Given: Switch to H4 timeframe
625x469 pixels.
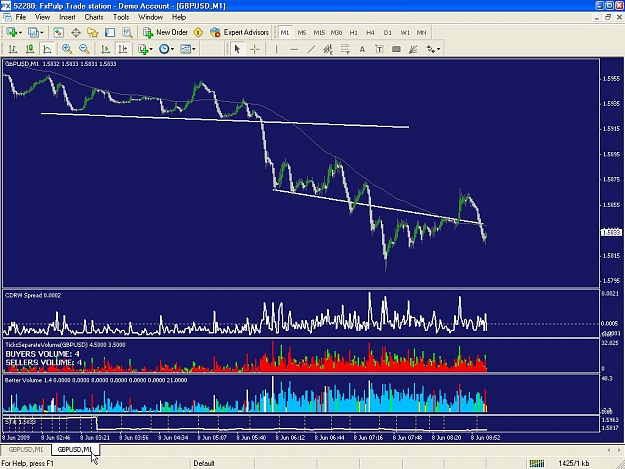Looking at the screenshot, I should (370, 33).
